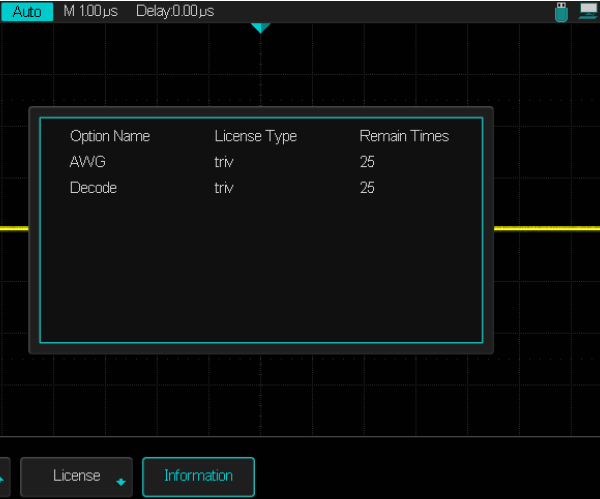Click the Delay 0.00µs readout
The height and width of the screenshot is (499, 600).
174,12
